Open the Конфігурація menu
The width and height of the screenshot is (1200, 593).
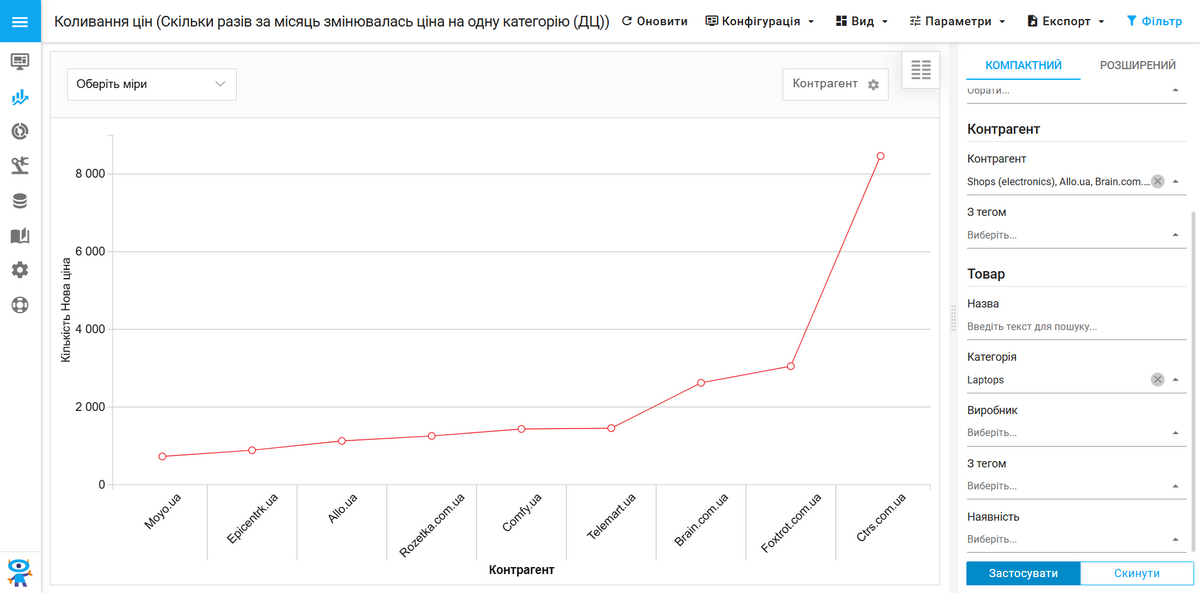(759, 21)
